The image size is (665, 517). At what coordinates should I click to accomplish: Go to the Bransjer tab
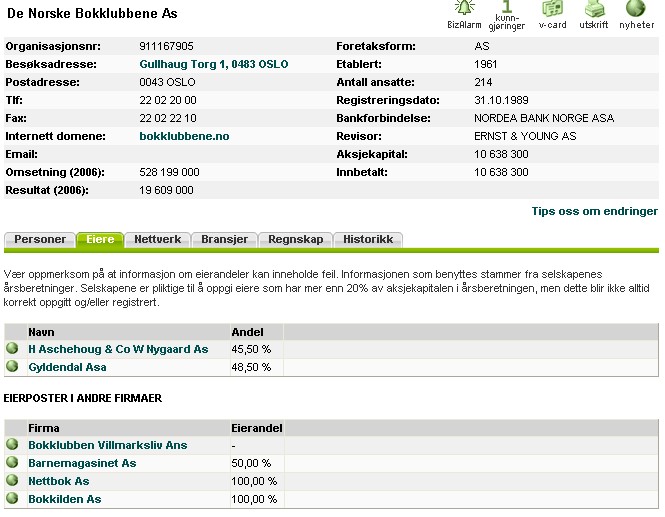[224, 240]
